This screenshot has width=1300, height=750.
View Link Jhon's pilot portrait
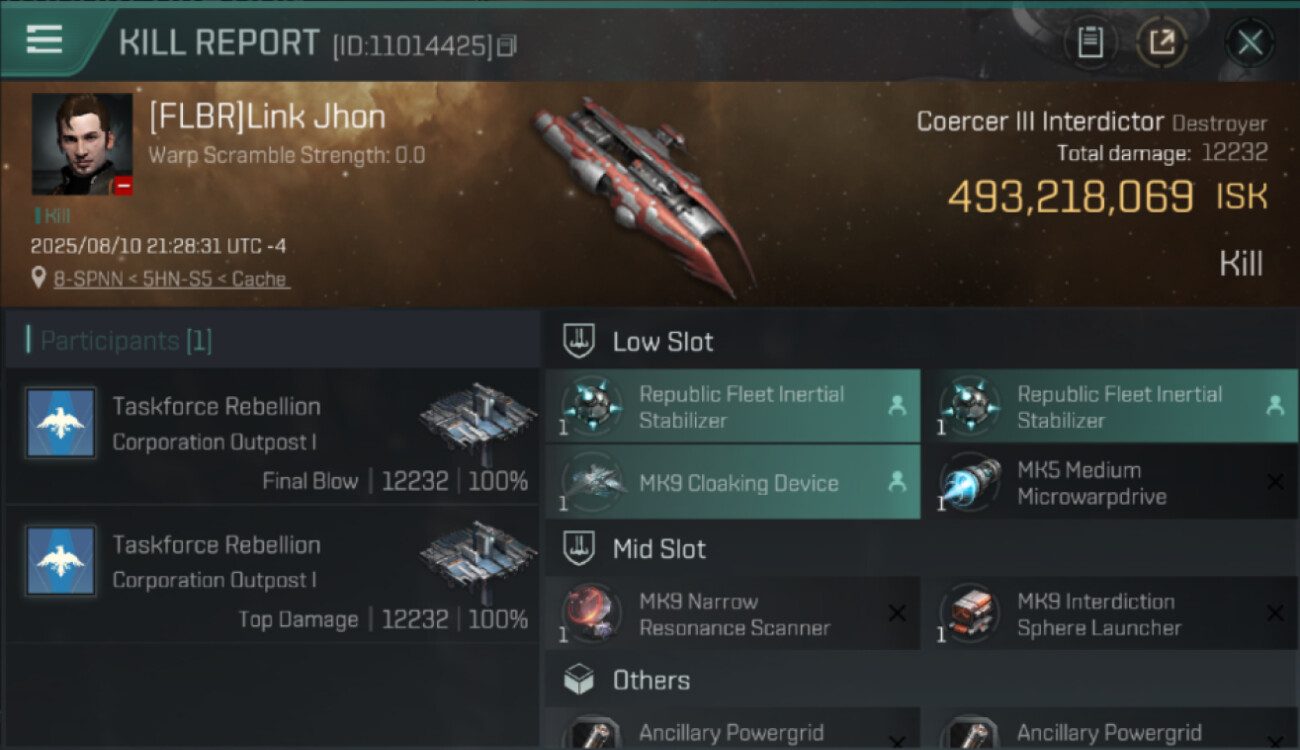[x=82, y=144]
